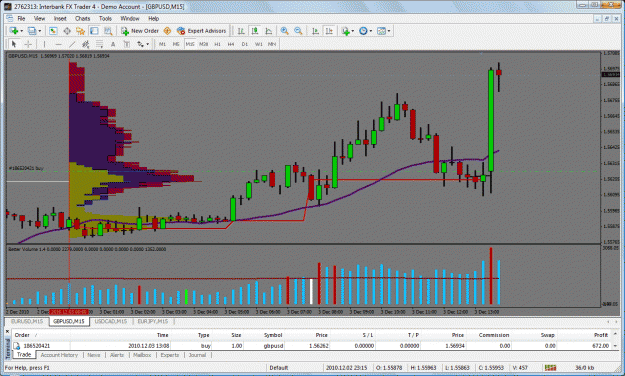
Task: Switch chart to line chart style
Action: (269, 31)
